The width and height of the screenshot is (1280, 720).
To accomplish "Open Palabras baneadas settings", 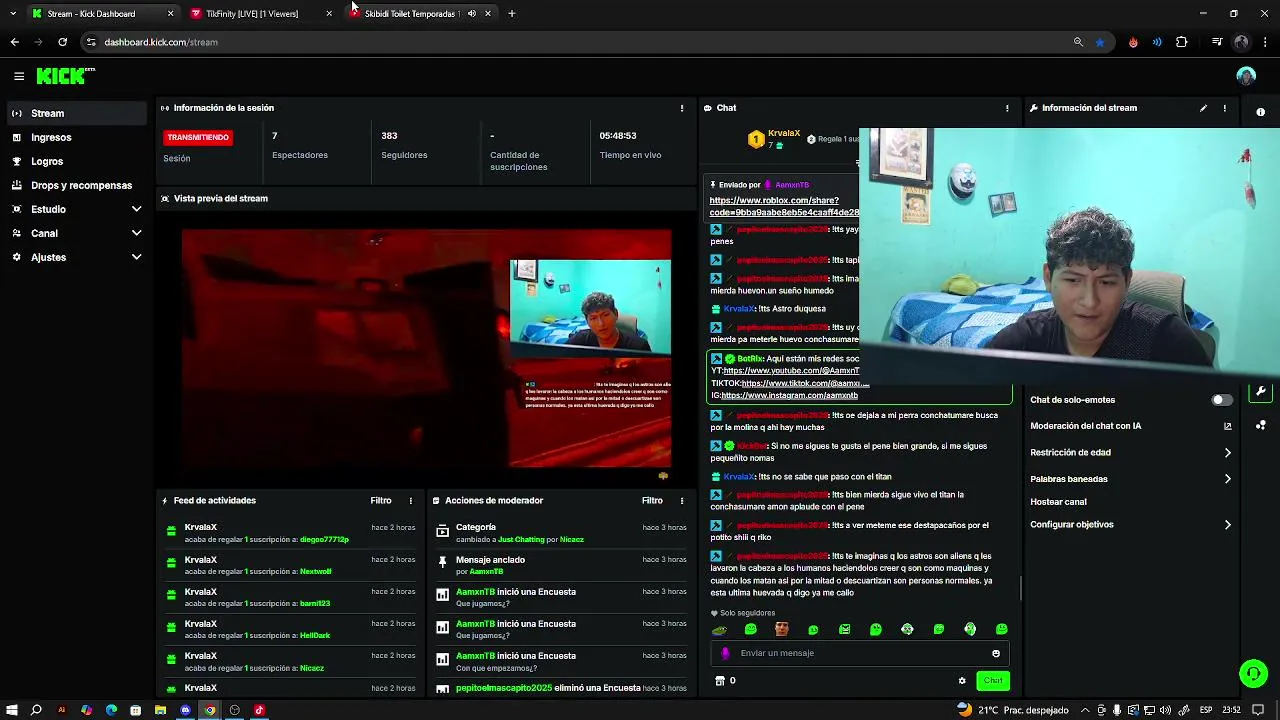I will 1130,479.
